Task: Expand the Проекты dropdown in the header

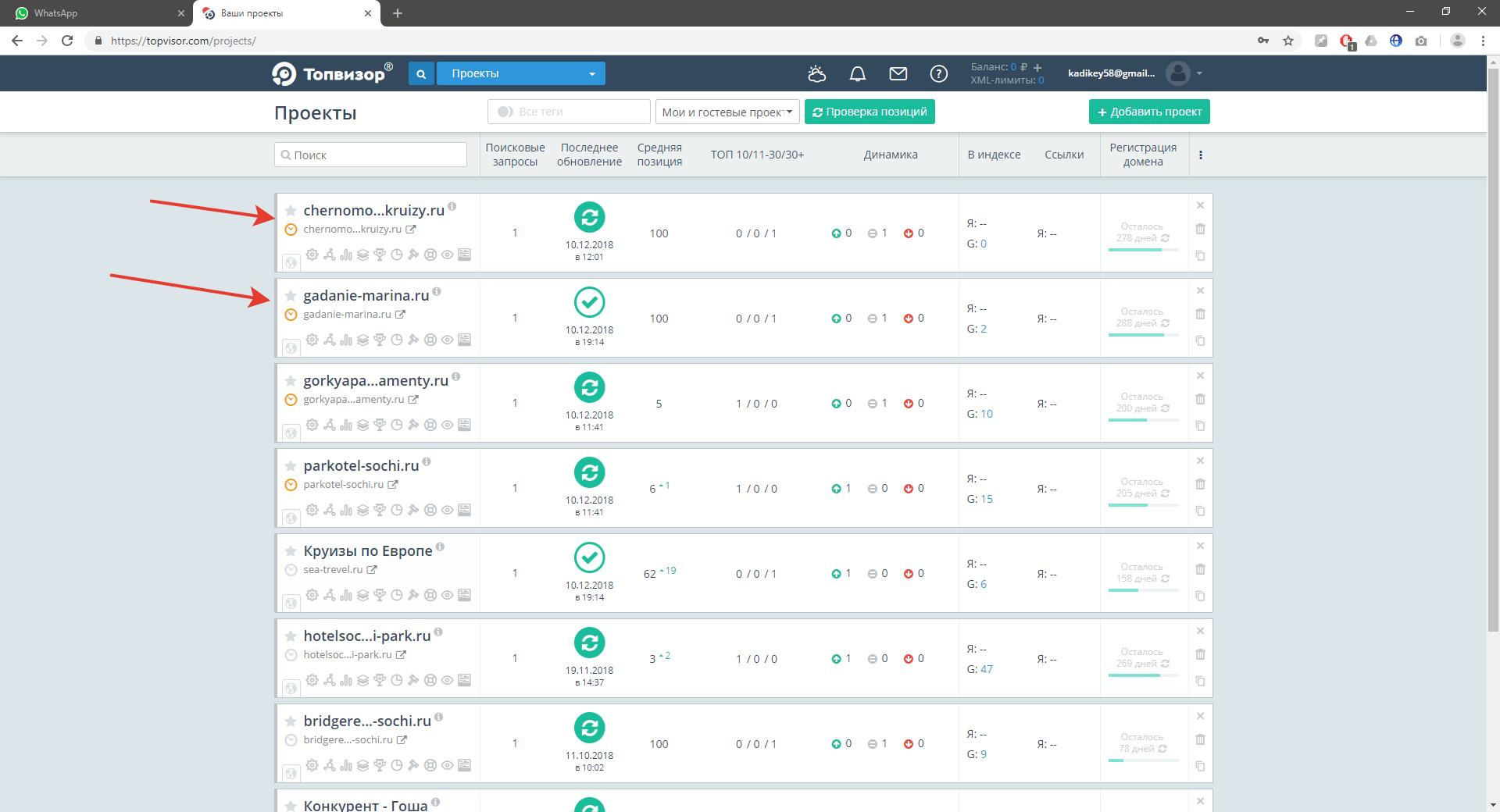Action: click(520, 73)
